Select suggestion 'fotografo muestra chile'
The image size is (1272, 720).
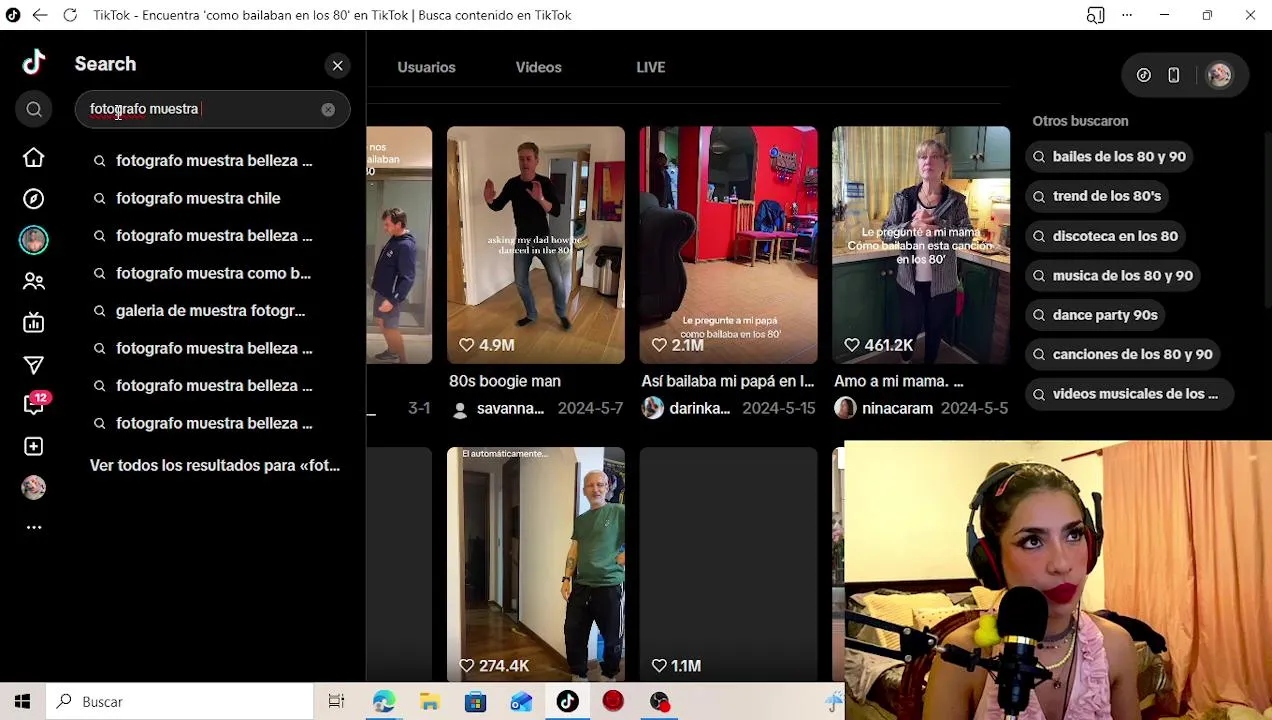pyautogui.click(x=198, y=198)
